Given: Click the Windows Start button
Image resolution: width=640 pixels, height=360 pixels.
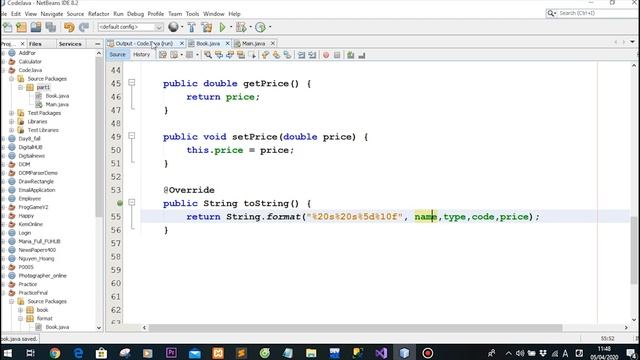Looking at the screenshot, I should tap(7, 353).
